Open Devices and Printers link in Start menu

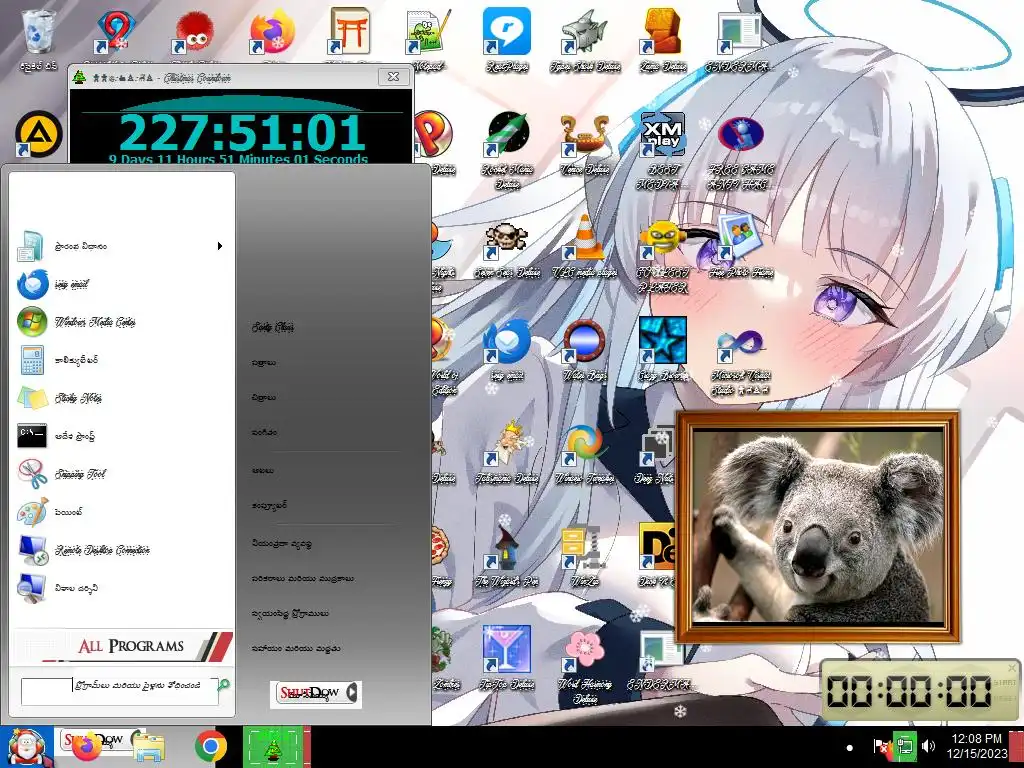click(302, 578)
